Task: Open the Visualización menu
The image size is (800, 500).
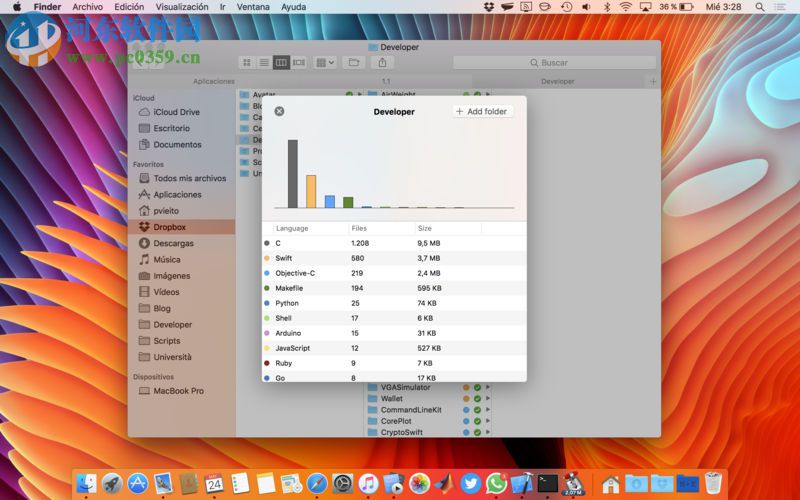Action: [182, 7]
